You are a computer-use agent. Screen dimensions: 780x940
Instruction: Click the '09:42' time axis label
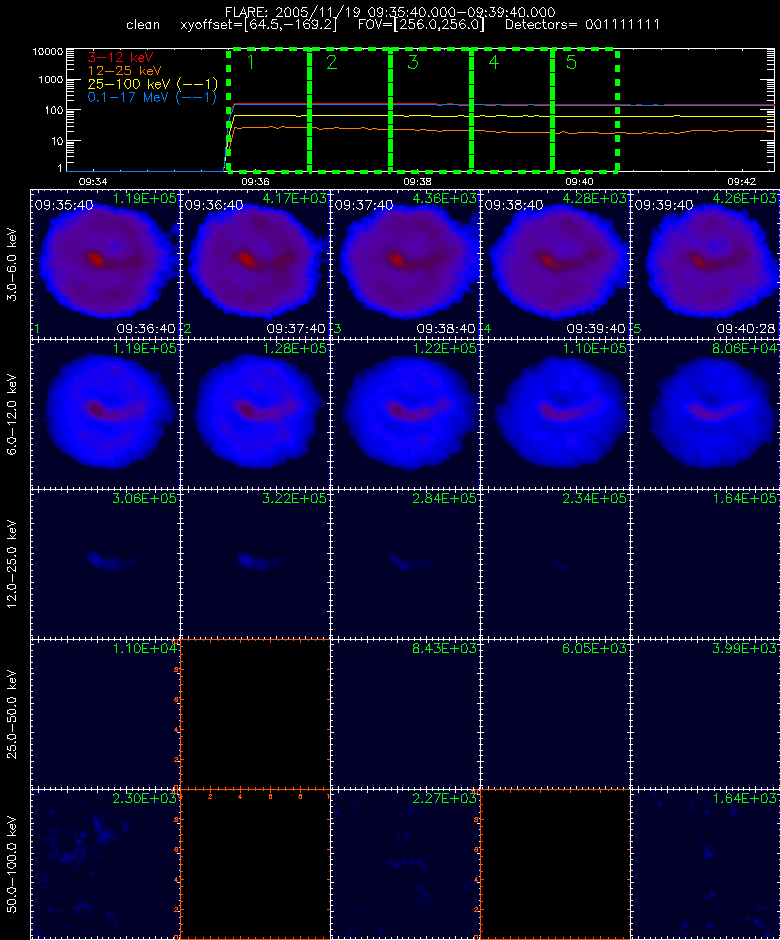coord(742,181)
